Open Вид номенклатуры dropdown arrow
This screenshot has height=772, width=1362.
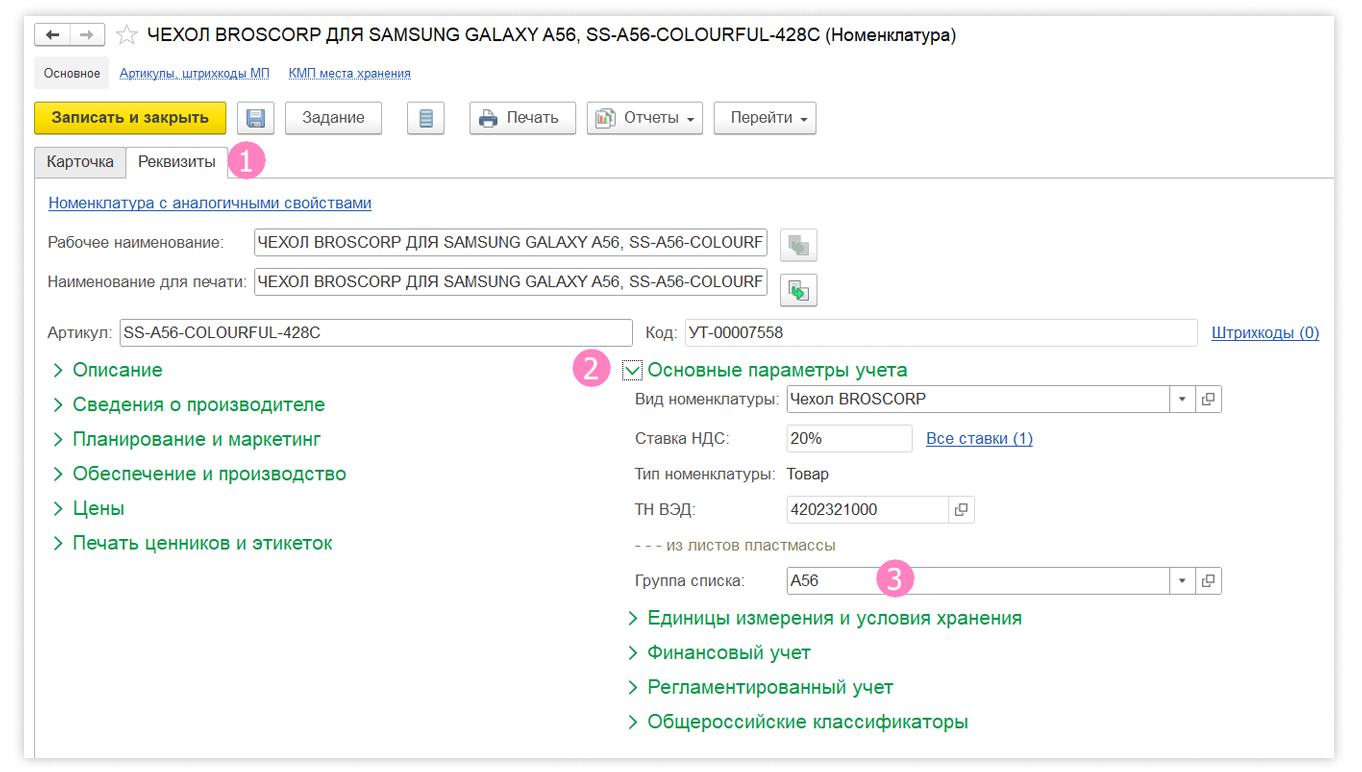[1182, 399]
